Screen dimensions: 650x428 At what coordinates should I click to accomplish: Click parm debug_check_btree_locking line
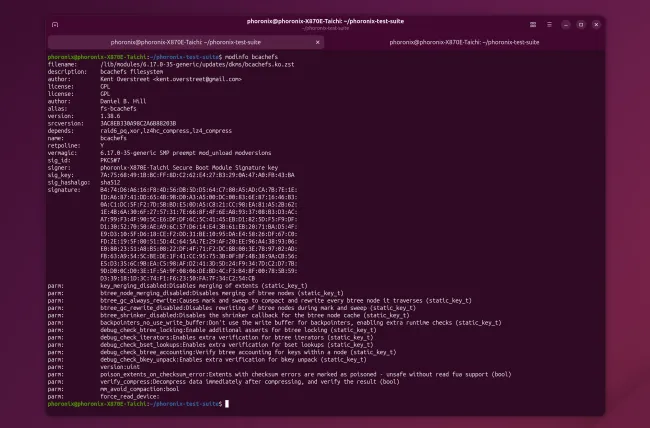[x=238, y=330]
